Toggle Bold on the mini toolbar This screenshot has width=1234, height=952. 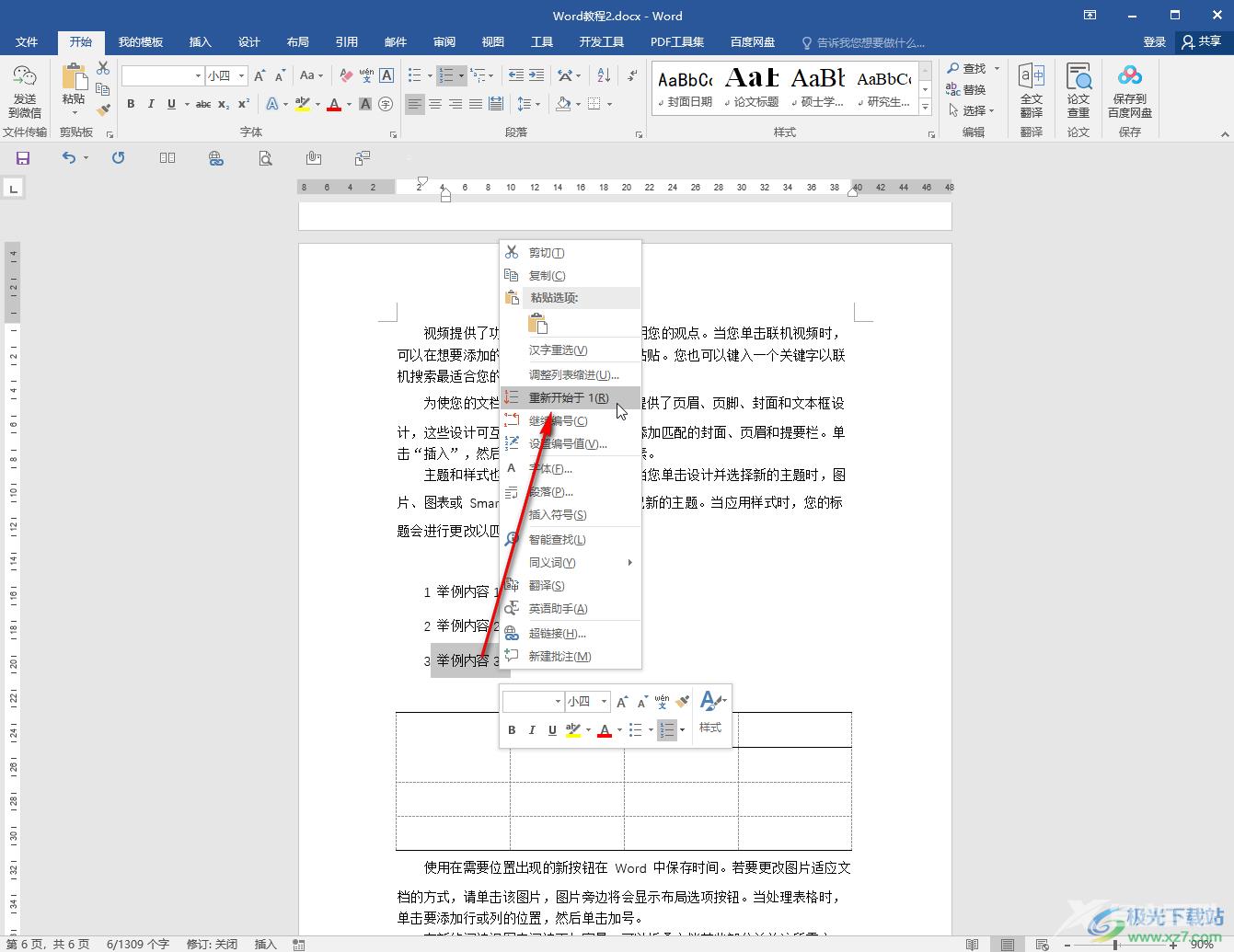[x=512, y=729]
